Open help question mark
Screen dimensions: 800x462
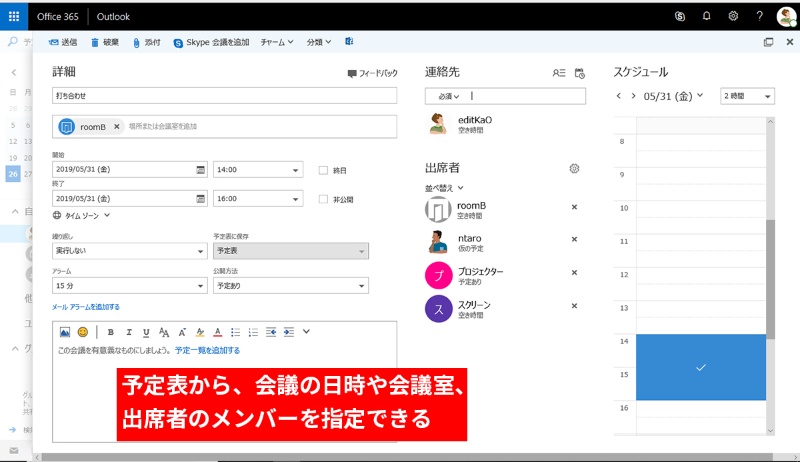click(759, 16)
